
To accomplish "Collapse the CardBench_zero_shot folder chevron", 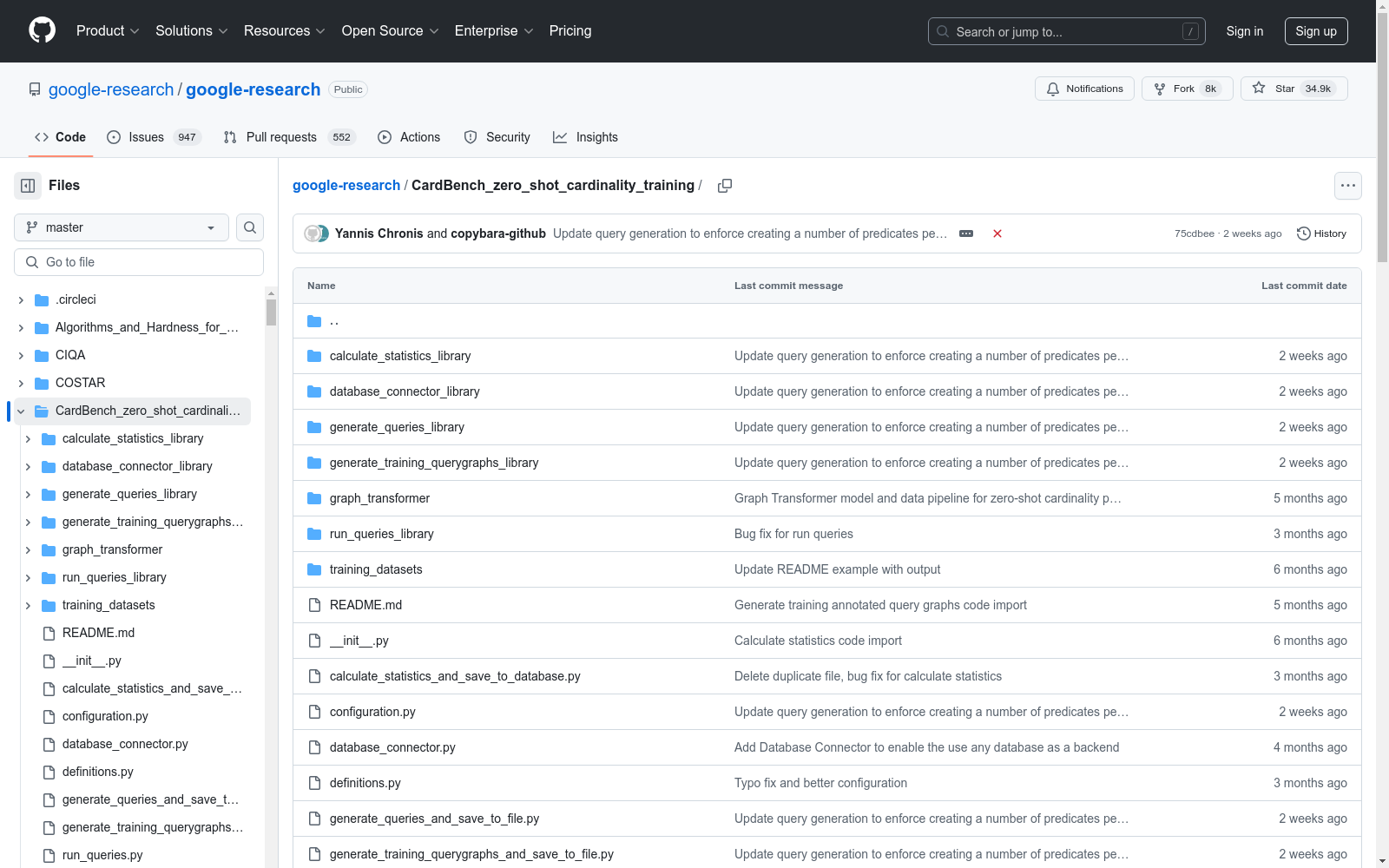I will click(21, 411).
